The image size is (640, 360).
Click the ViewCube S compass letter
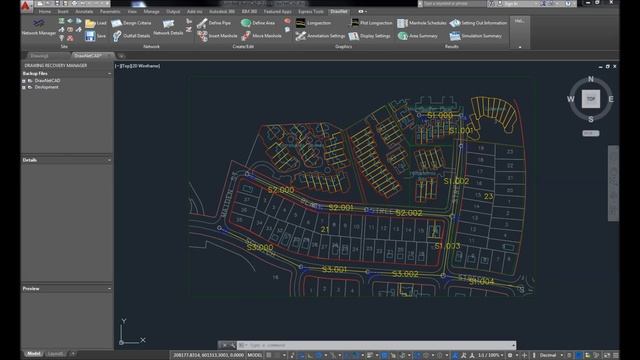pyautogui.click(x=591, y=119)
